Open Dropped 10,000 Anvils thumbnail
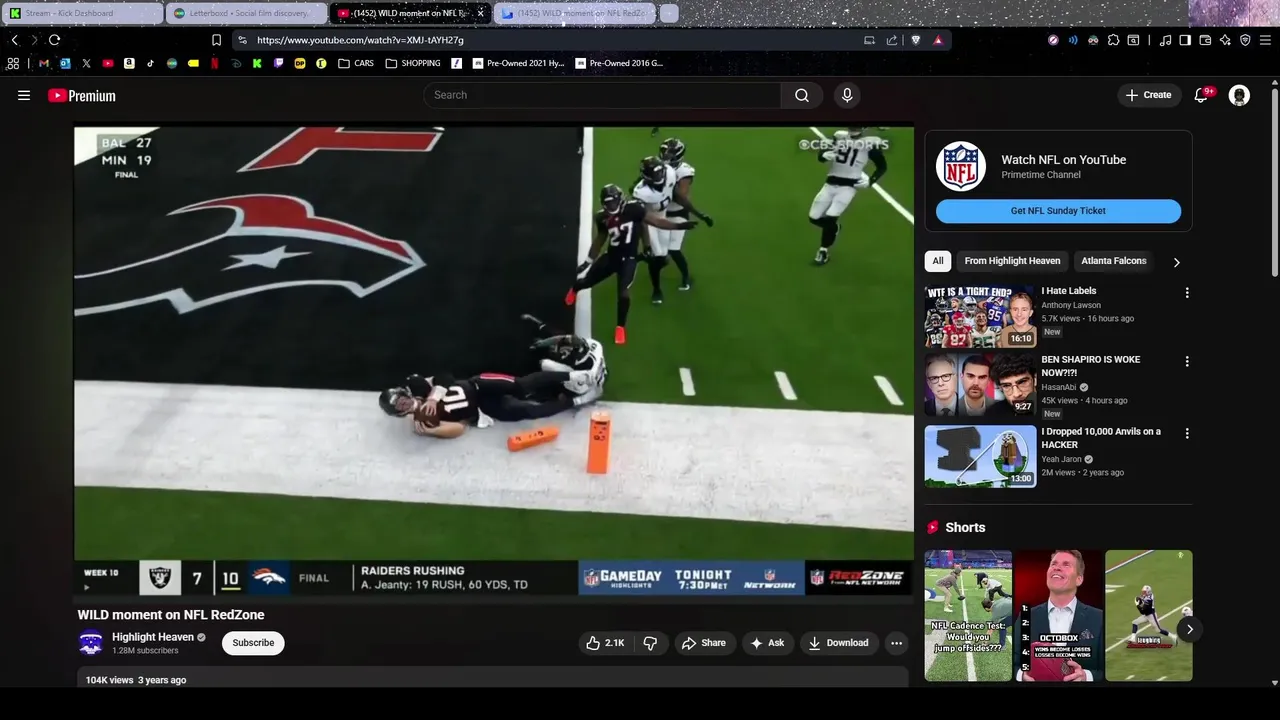 [980, 456]
